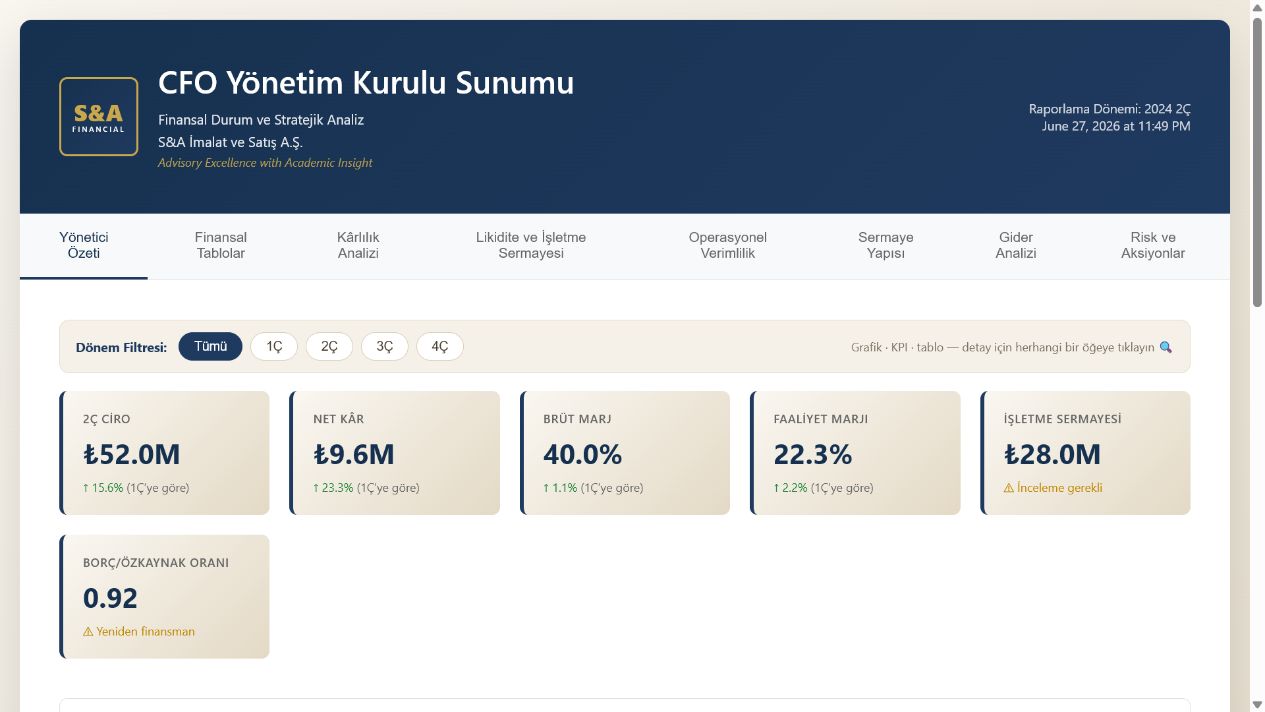
Task: Go to Operasyonel Verimlilik tab
Action: [x=728, y=246]
